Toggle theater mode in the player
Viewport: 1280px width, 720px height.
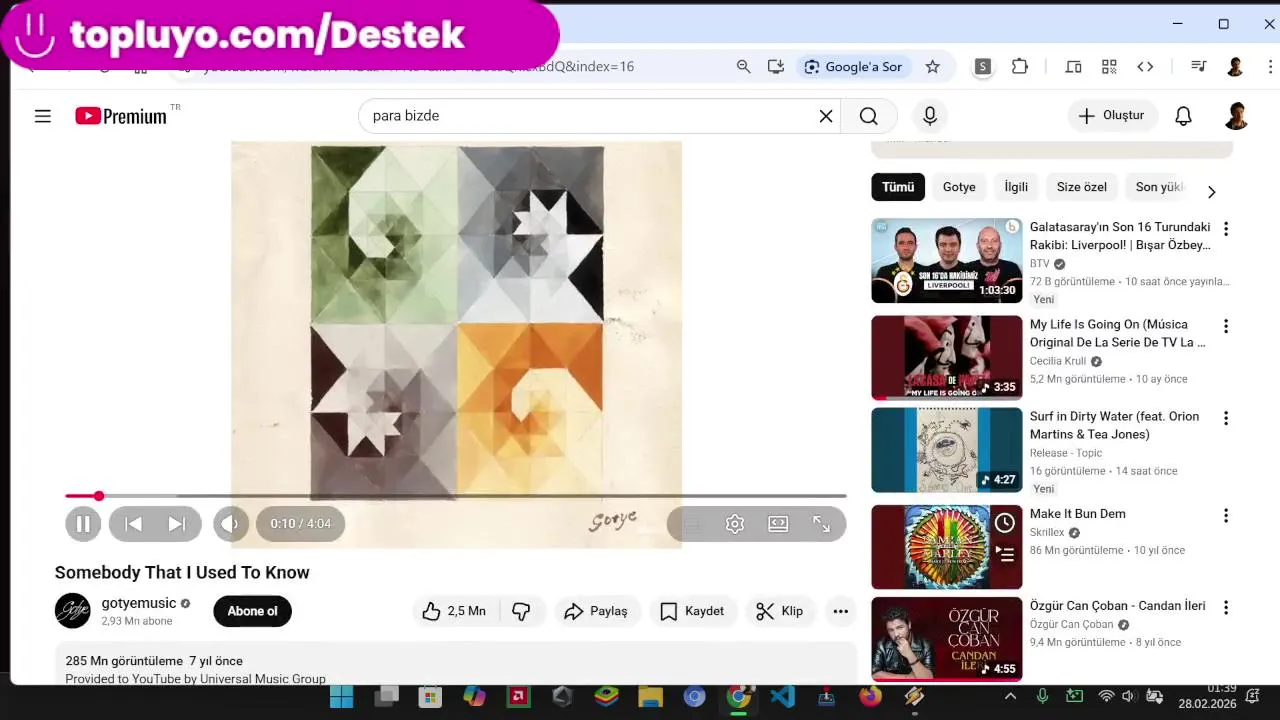coord(778,524)
